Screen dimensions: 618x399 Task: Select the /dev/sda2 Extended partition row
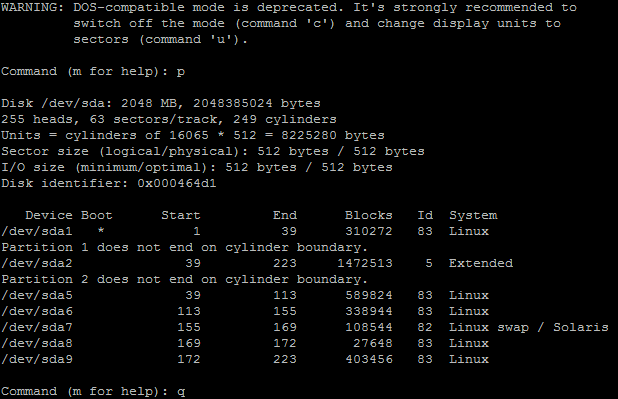[257, 263]
